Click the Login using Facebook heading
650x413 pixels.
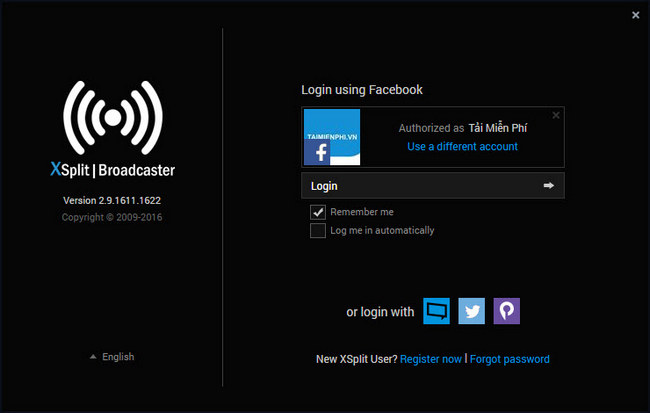[362, 90]
